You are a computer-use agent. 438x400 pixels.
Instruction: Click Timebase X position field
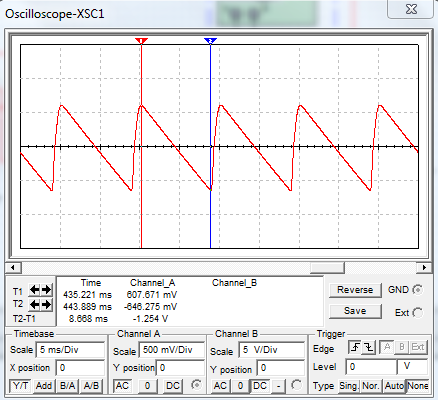click(80, 368)
